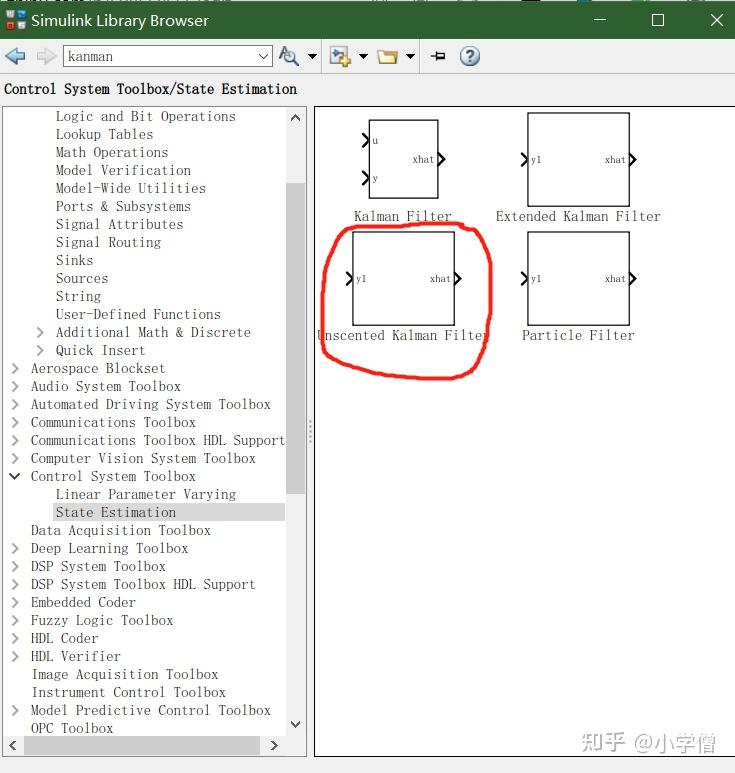The width and height of the screenshot is (735, 773).
Task: Click the forward navigation arrow
Action: click(x=46, y=56)
